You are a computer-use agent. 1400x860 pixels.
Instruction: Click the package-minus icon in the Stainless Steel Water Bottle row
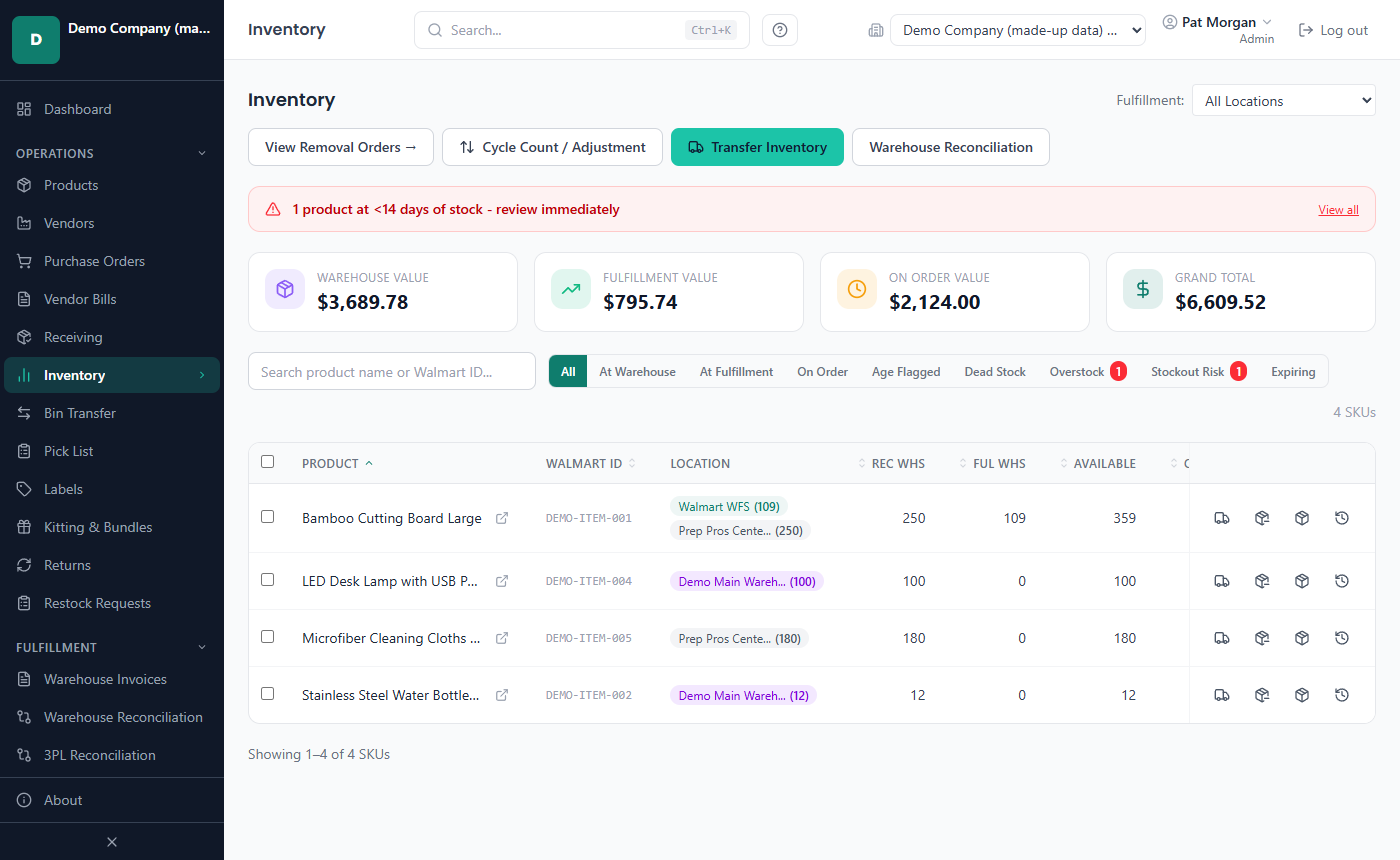(1262, 695)
